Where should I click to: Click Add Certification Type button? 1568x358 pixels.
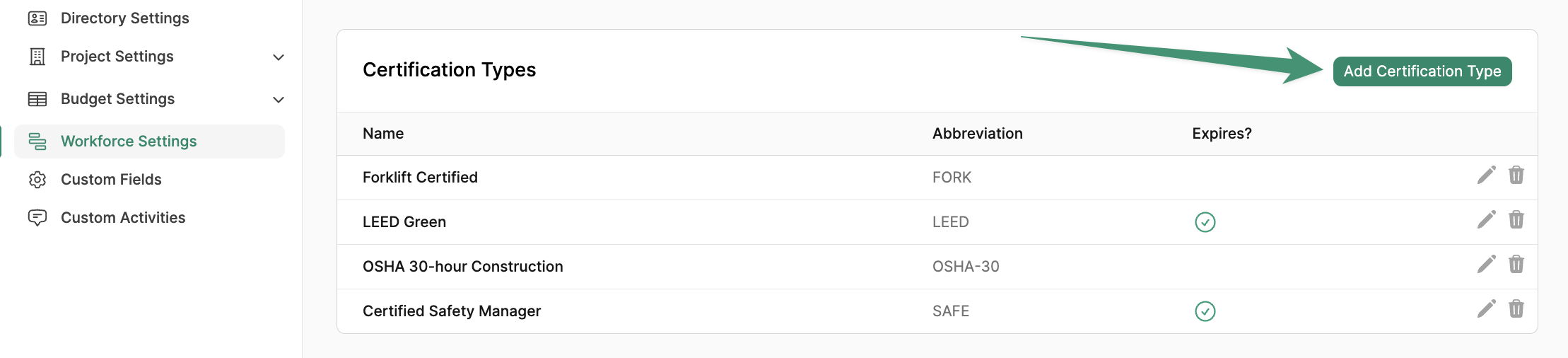[1422, 71]
